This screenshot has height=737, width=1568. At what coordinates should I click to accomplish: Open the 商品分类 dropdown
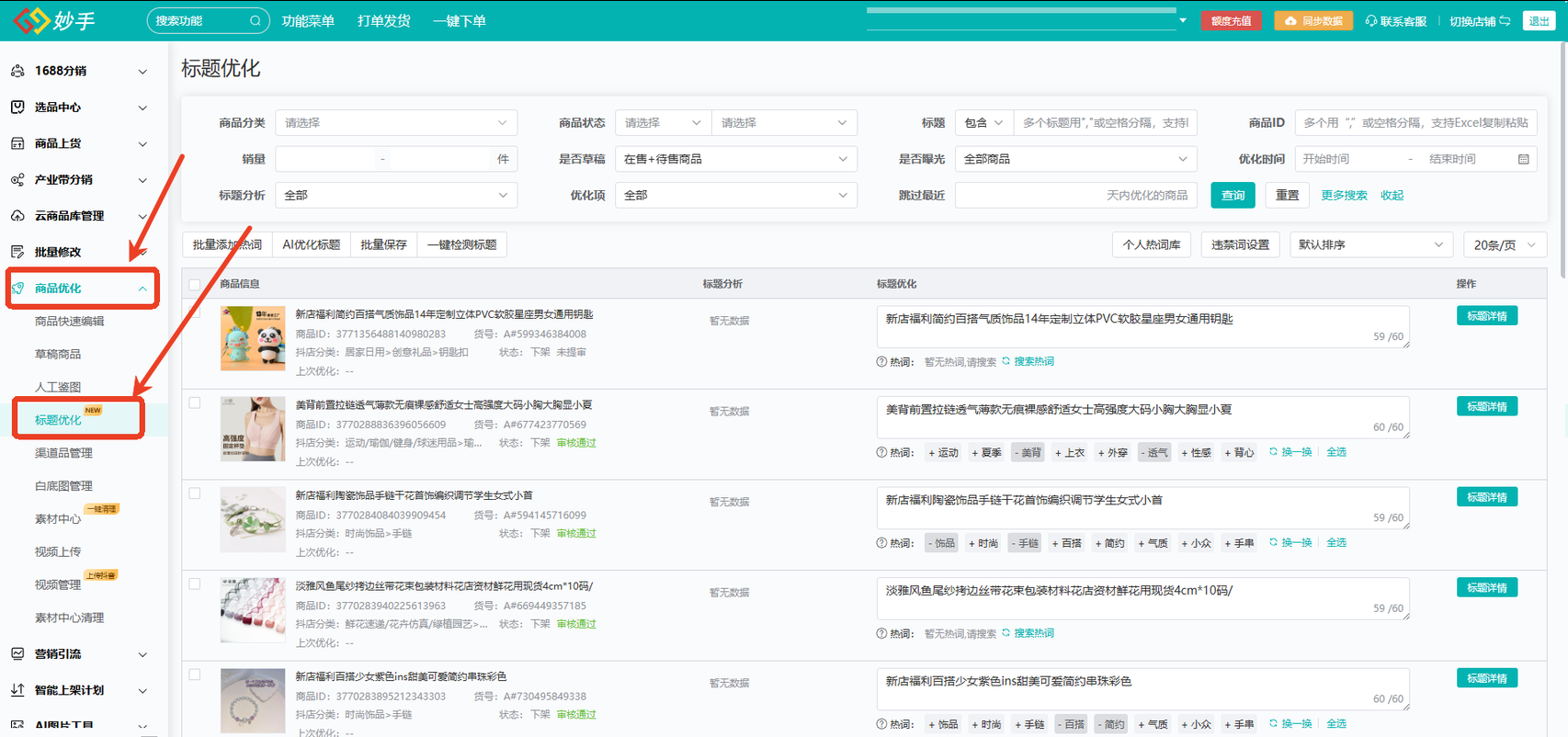(x=396, y=123)
